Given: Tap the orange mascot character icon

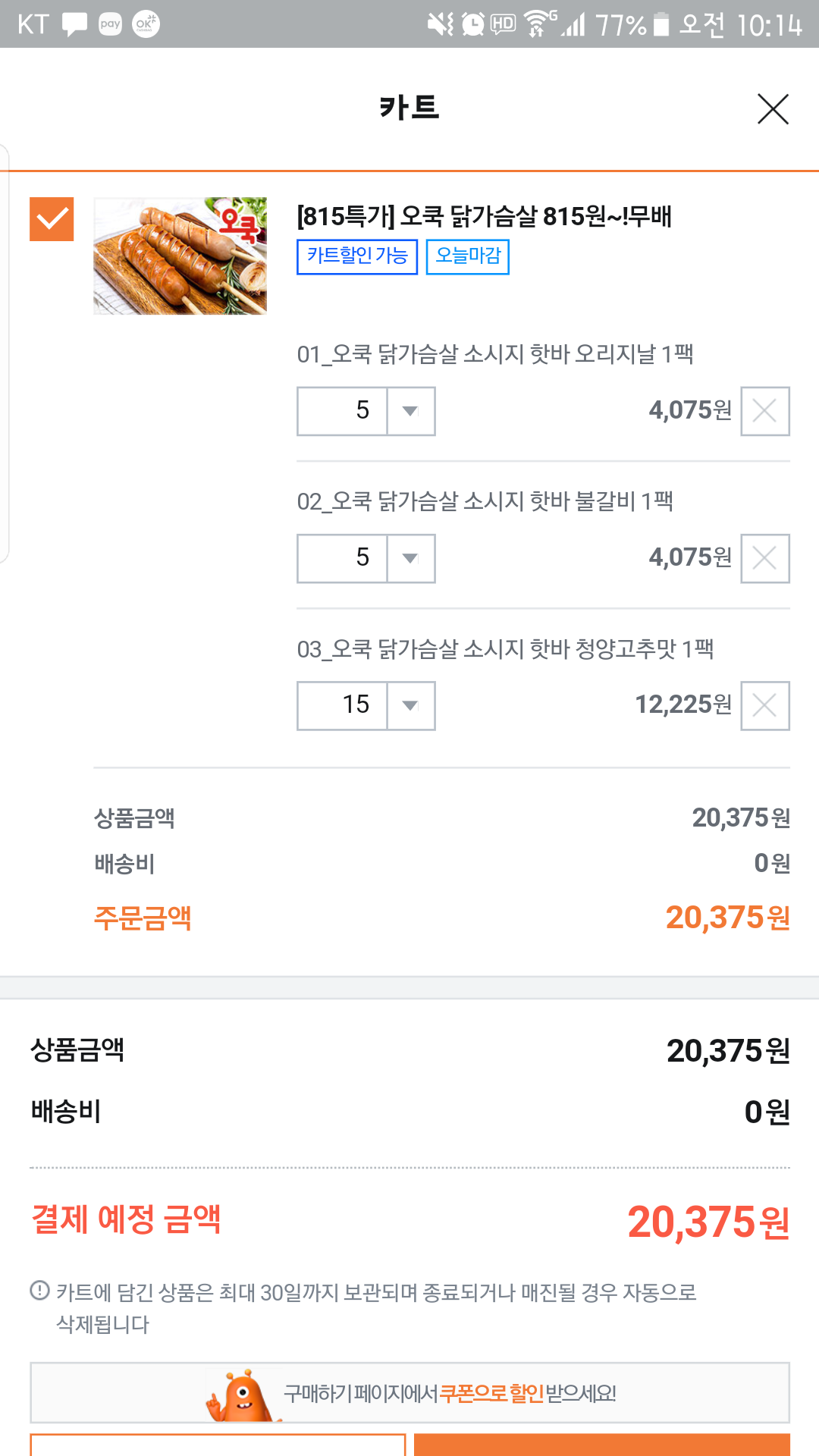Looking at the screenshot, I should (x=240, y=1394).
